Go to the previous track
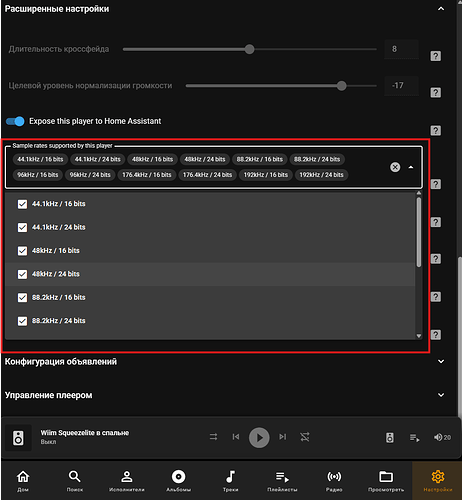 (x=236, y=437)
